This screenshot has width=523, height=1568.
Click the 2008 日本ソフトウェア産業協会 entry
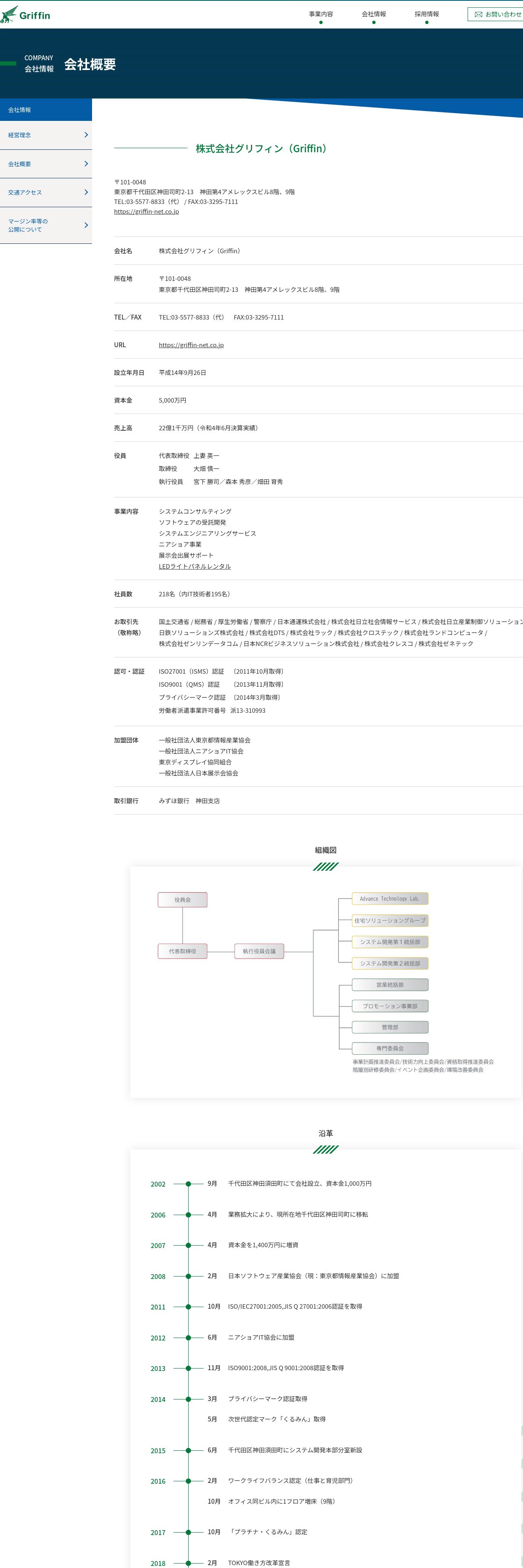[x=314, y=1277]
